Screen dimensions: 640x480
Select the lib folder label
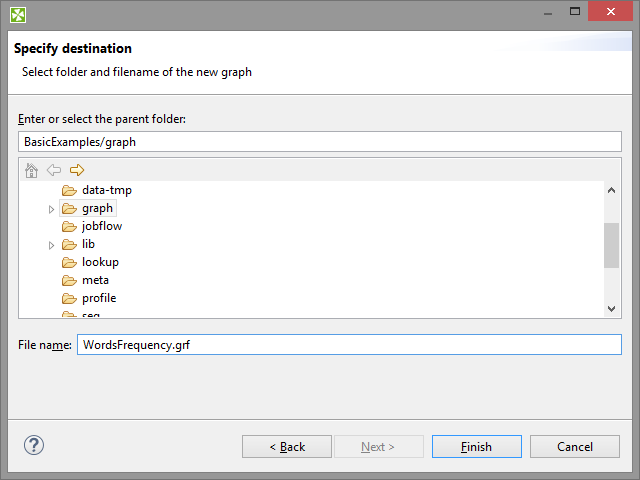(89, 244)
